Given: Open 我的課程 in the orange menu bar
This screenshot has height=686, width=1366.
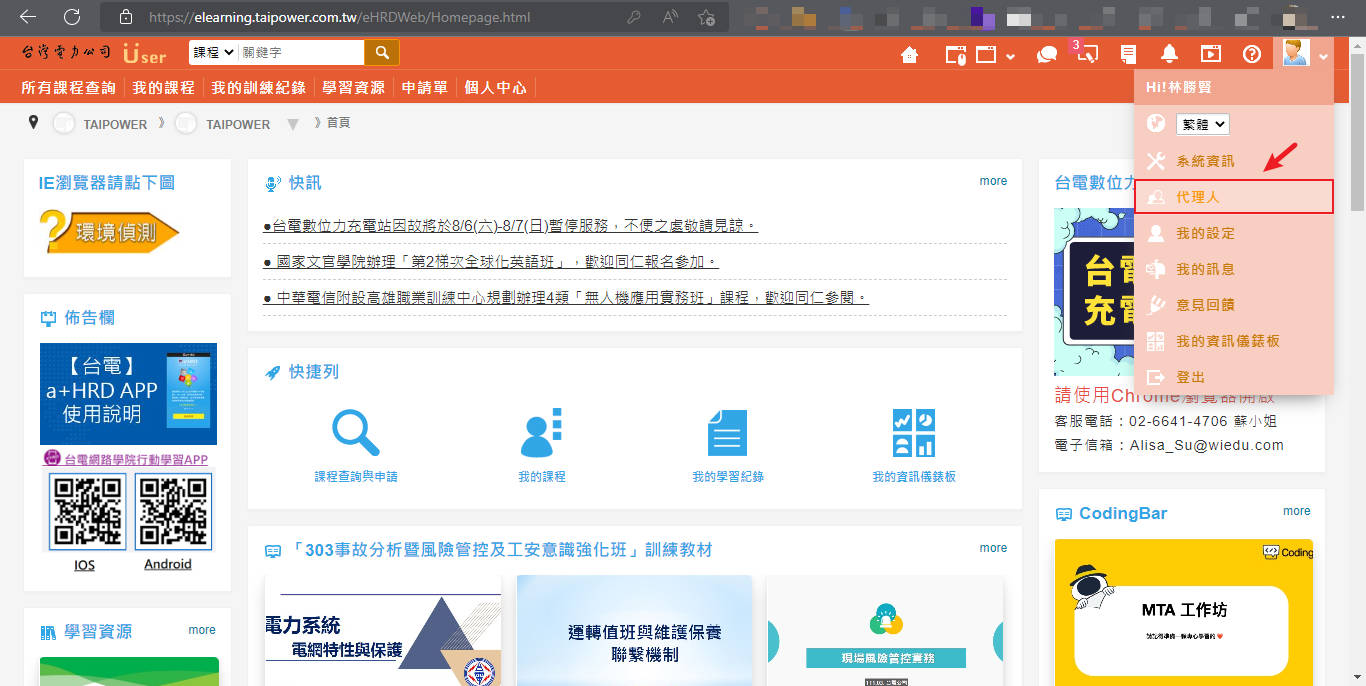Looking at the screenshot, I should [x=163, y=87].
